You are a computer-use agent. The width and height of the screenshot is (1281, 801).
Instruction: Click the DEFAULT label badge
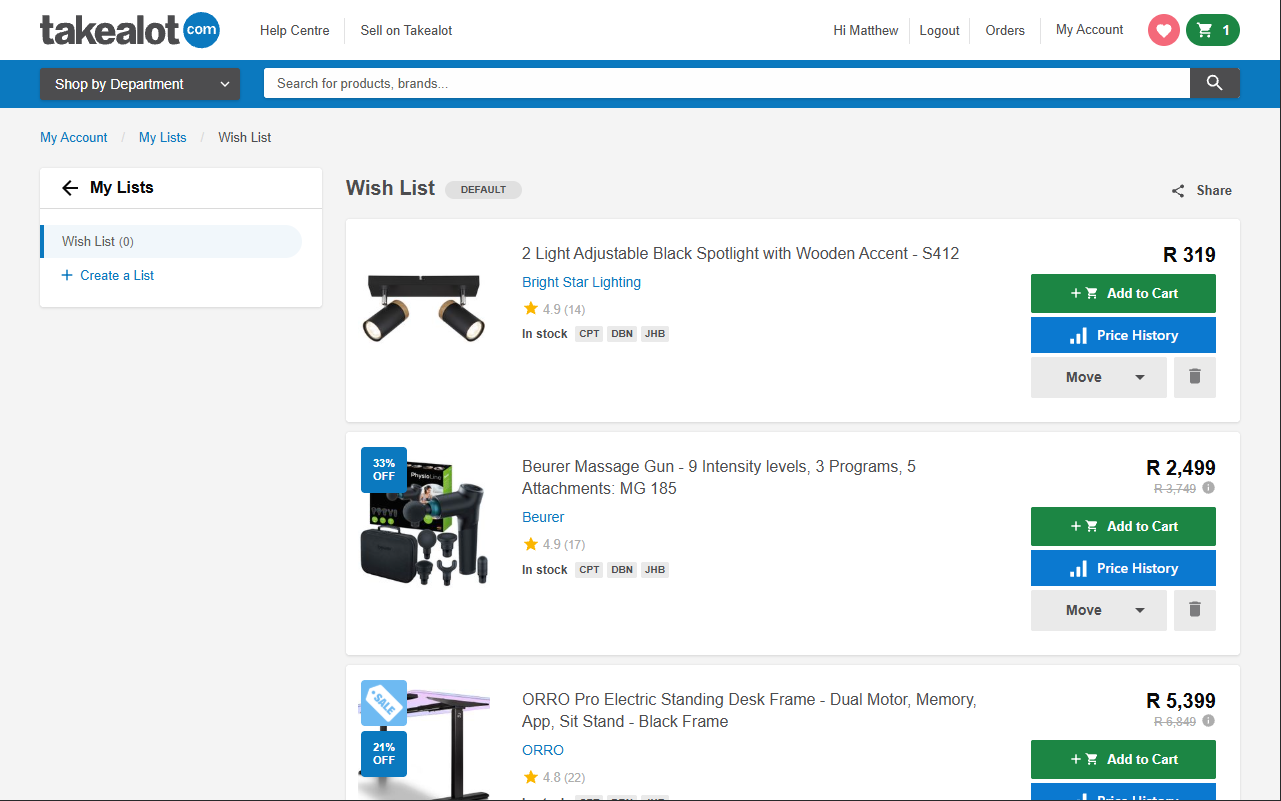(483, 190)
